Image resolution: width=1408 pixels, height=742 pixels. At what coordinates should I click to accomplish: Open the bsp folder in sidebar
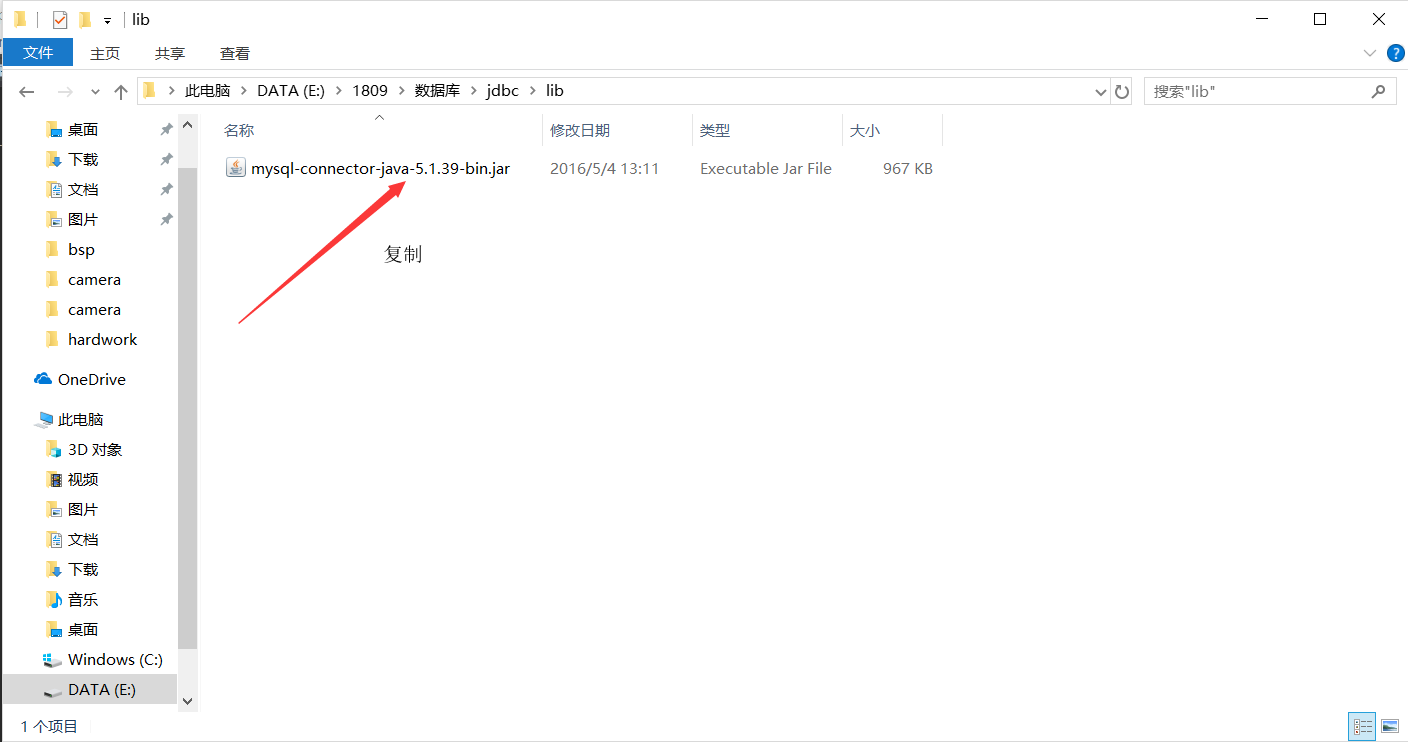coord(81,250)
